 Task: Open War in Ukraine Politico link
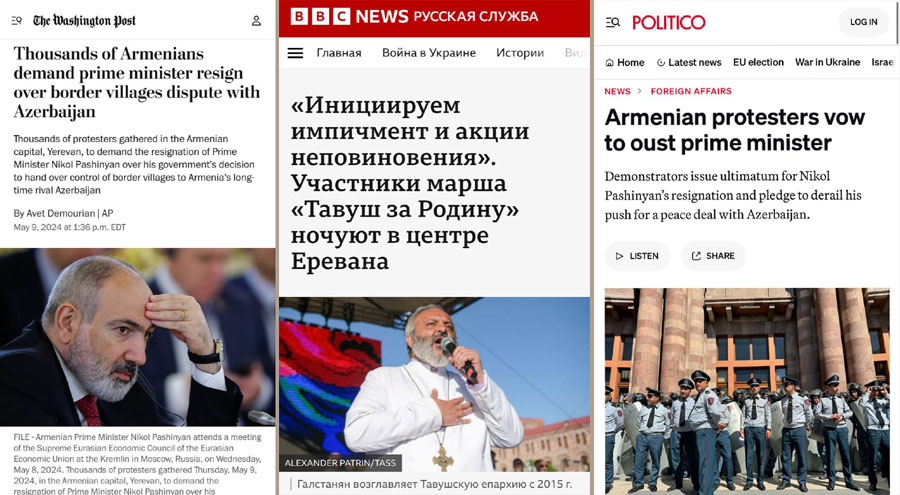(827, 62)
